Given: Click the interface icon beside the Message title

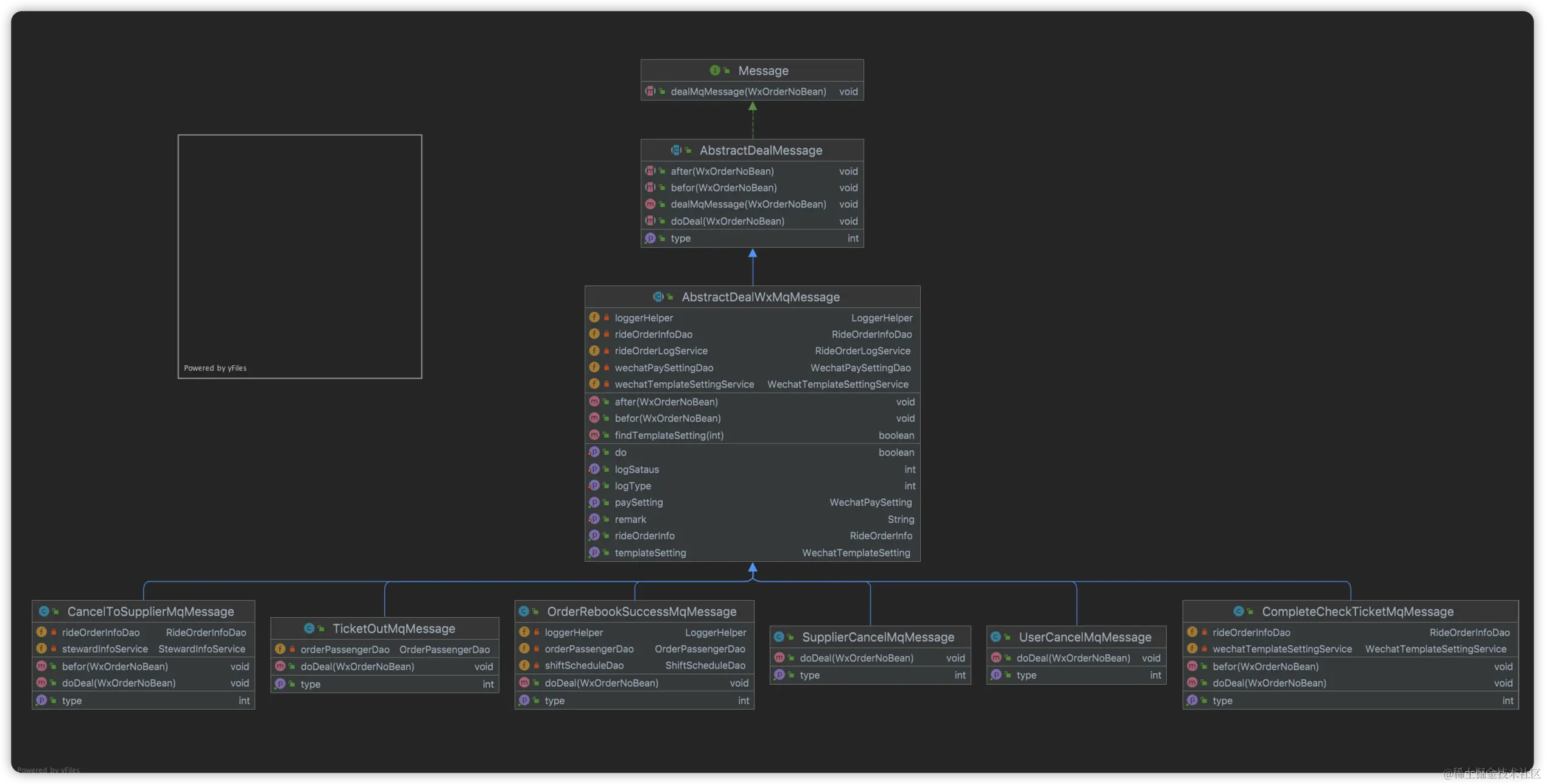Looking at the screenshot, I should (715, 71).
